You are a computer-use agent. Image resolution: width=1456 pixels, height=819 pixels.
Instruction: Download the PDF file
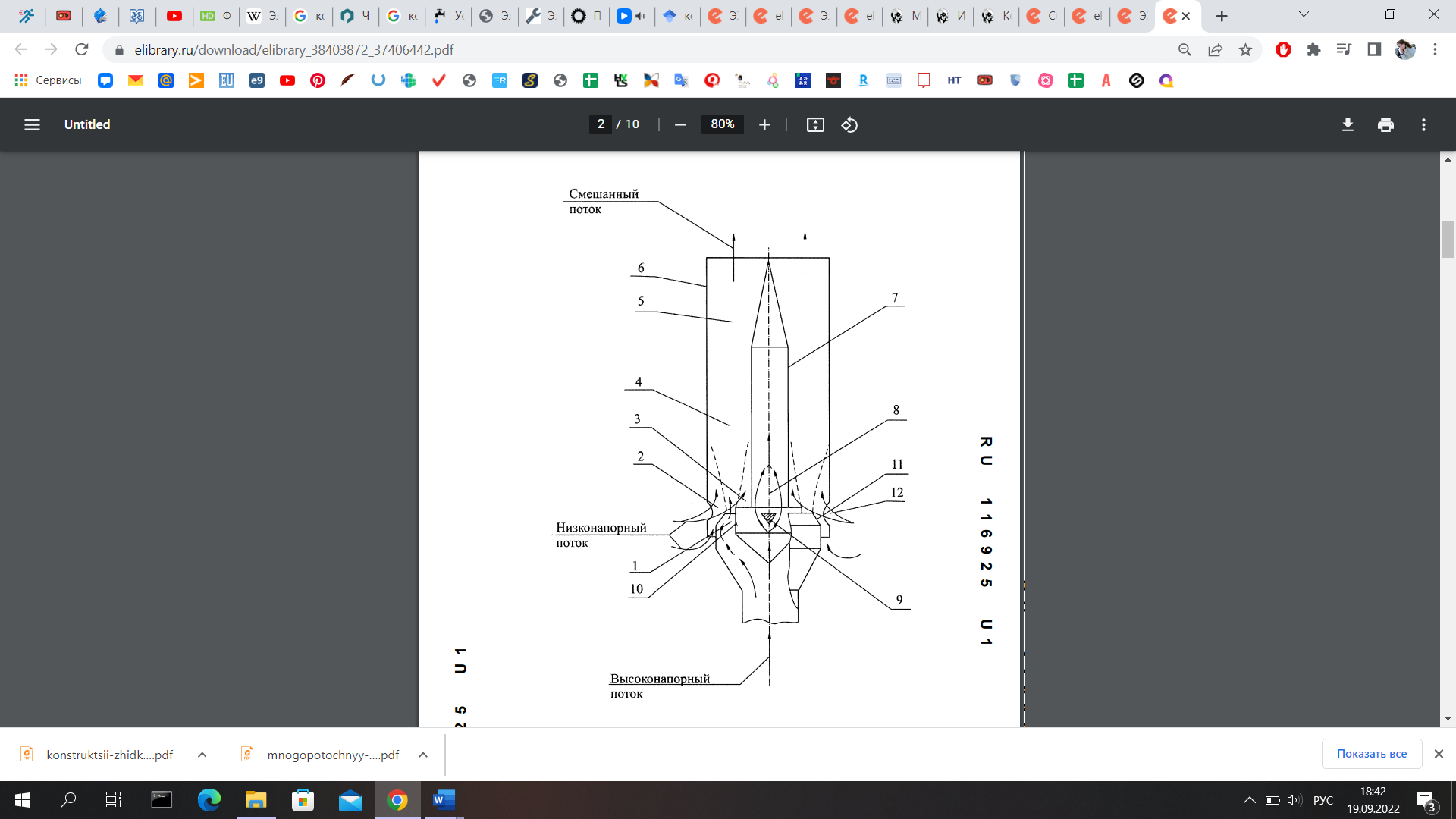(x=1348, y=124)
